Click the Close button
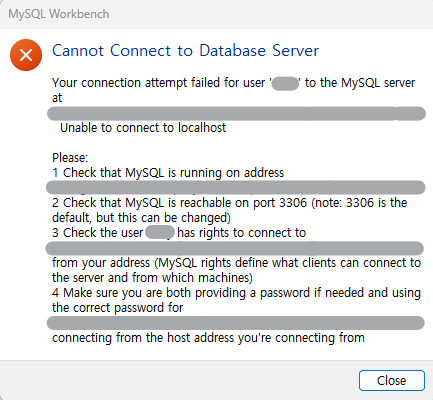This screenshot has width=433, height=400. [x=392, y=380]
